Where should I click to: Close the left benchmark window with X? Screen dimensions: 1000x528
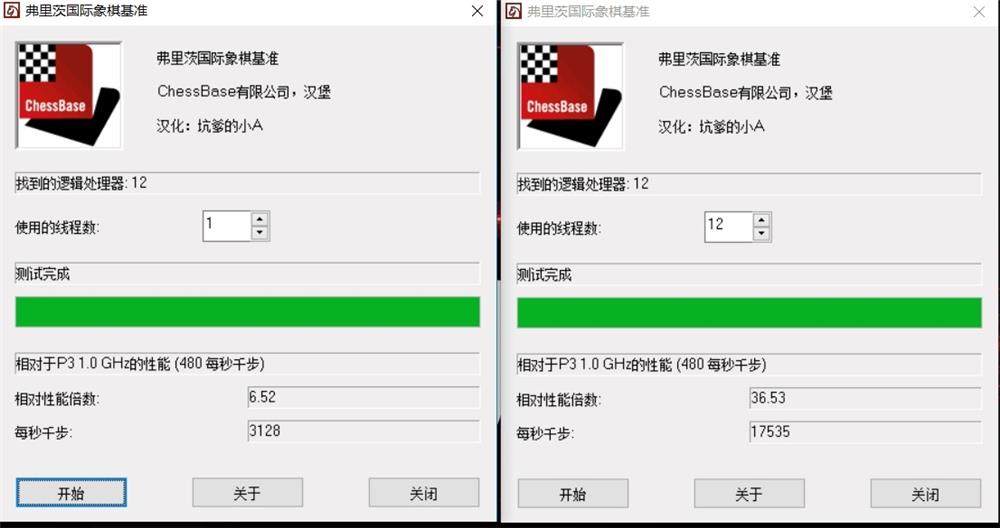[x=477, y=11]
